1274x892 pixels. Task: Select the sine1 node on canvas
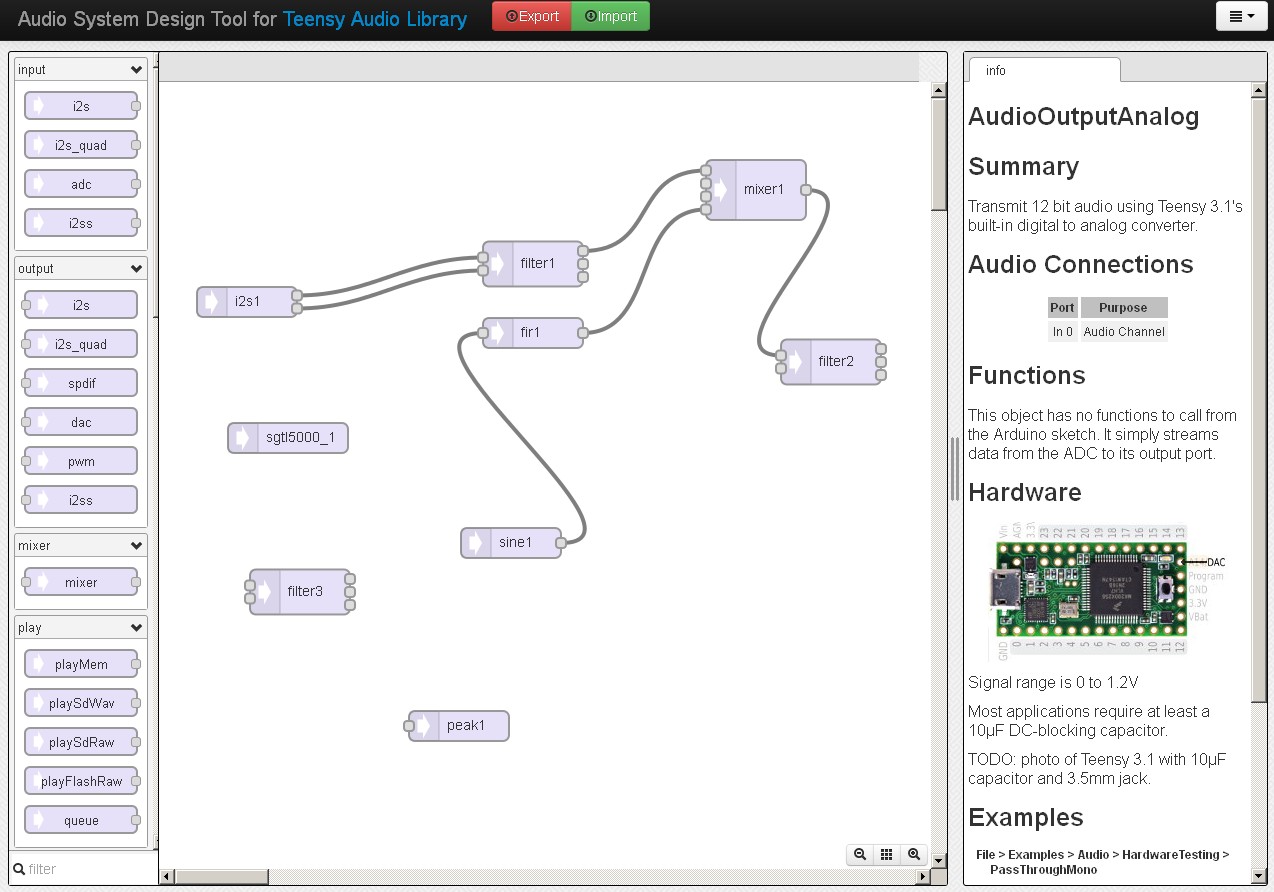(x=515, y=543)
